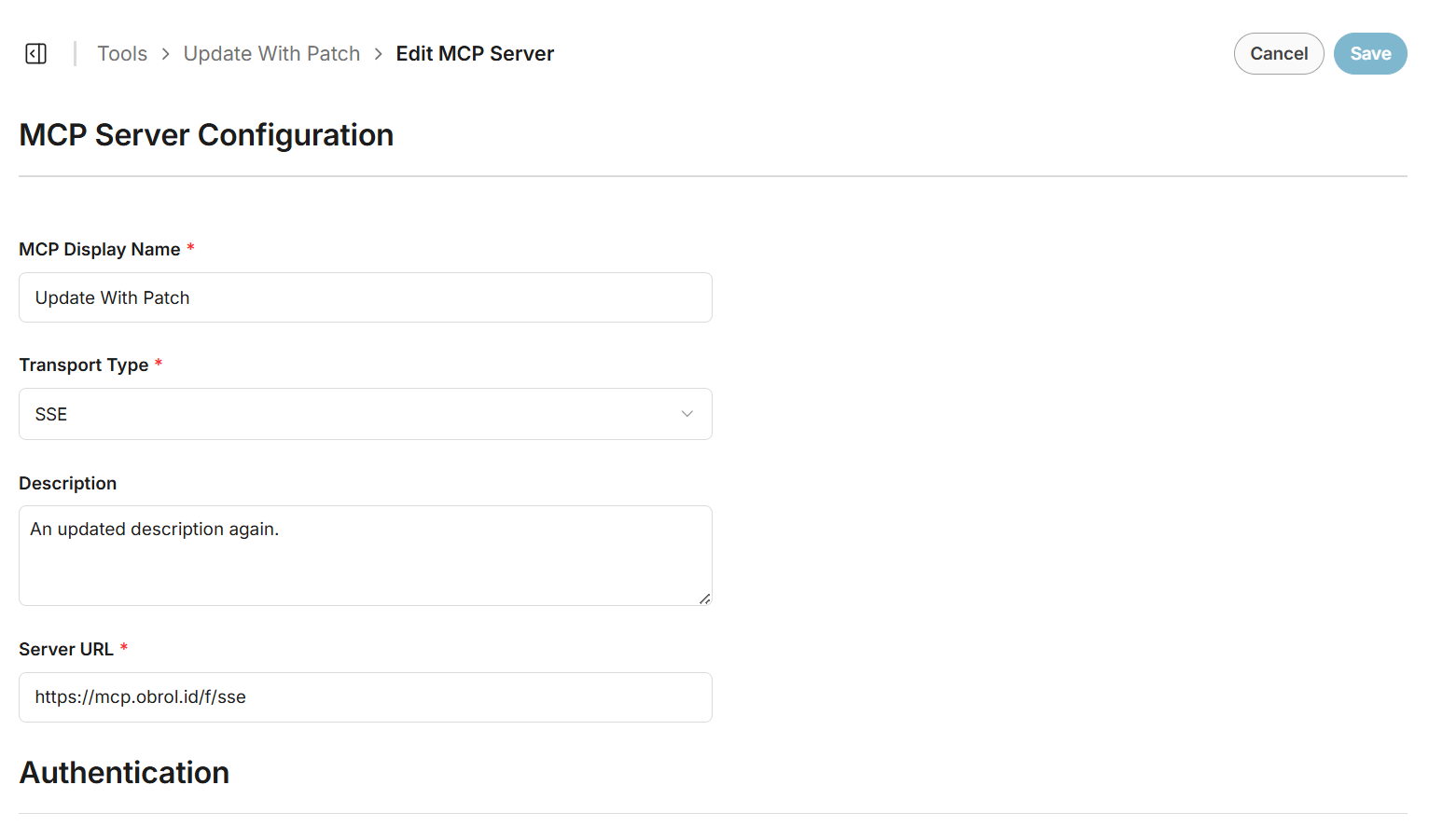Click the MCP Server Configuration heading

click(x=206, y=135)
